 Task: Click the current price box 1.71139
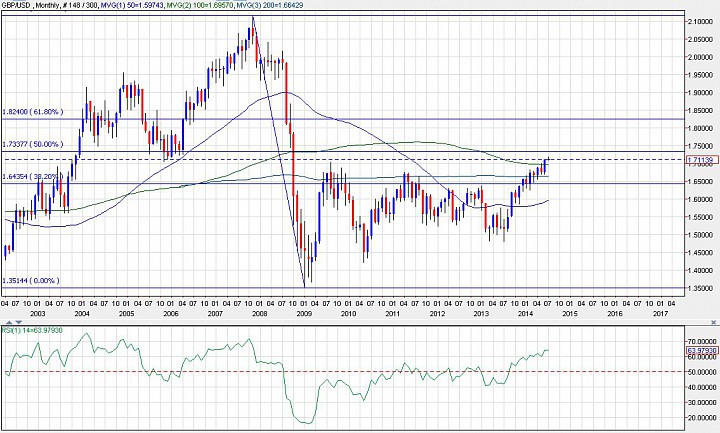point(702,160)
